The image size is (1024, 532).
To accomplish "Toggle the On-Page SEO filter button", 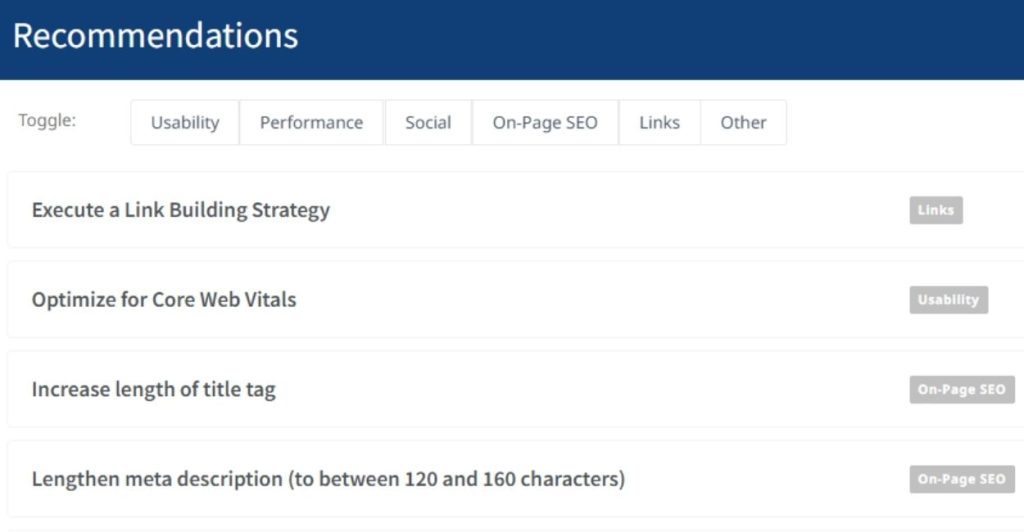I will coord(545,123).
